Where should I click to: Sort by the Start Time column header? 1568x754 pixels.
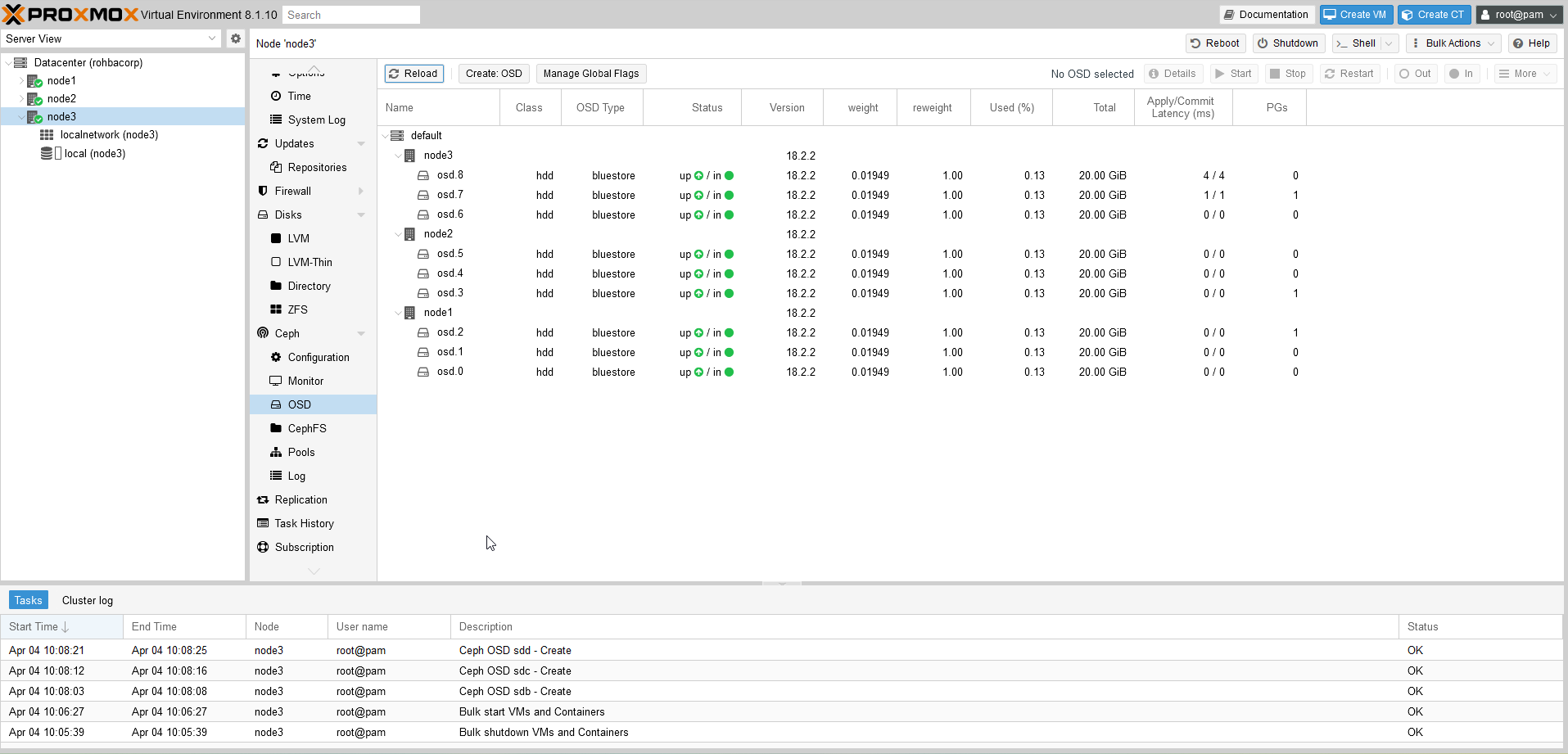[x=61, y=627]
